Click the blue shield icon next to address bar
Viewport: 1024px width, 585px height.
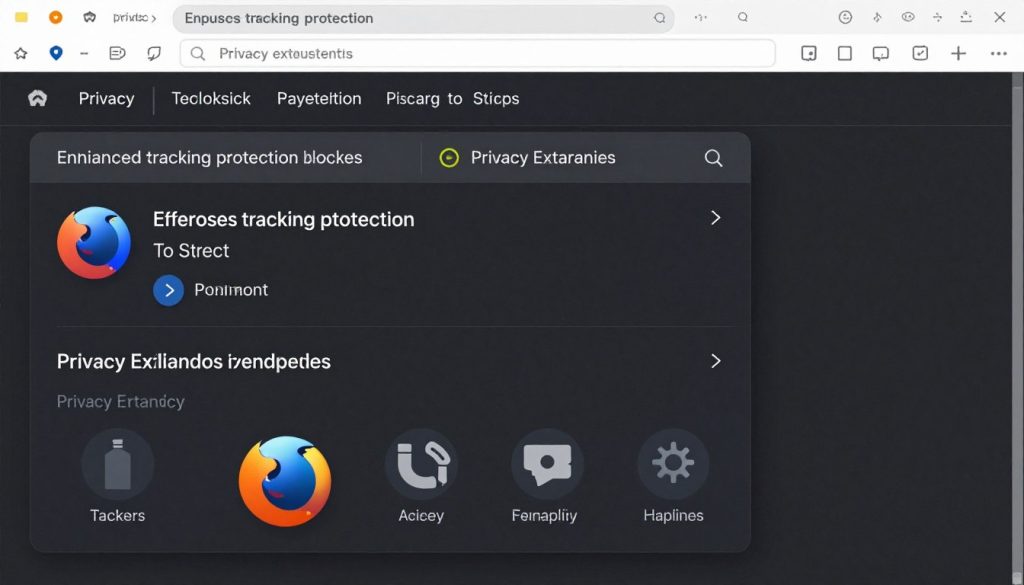(x=56, y=53)
